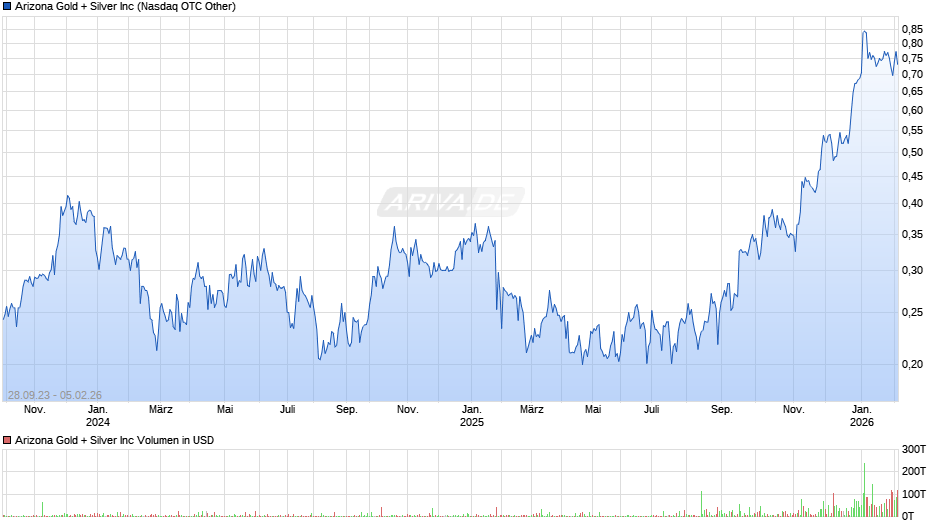This screenshot has width=940, height=526.
Task: Click the 200T volume axis label
Action: 914,471
